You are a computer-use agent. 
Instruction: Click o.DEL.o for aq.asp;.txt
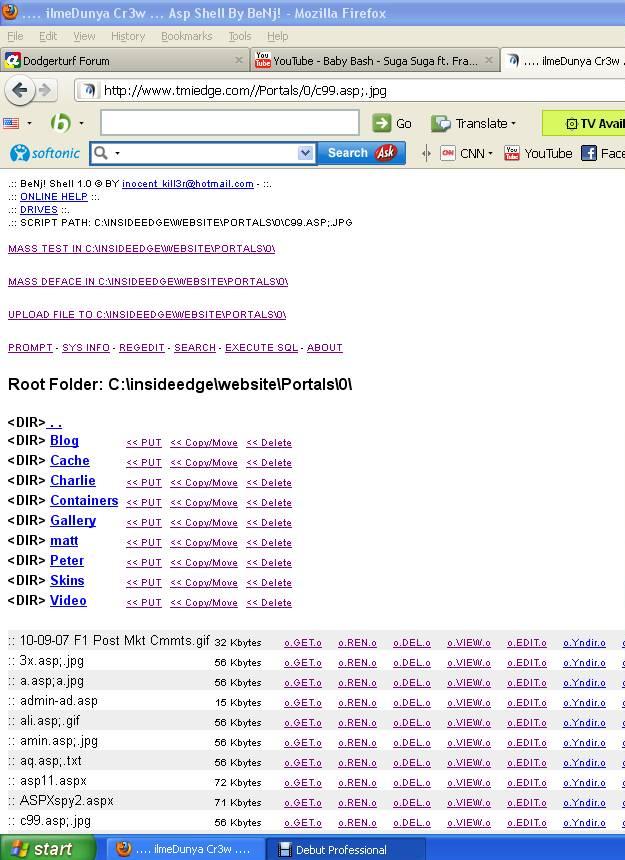(x=412, y=763)
